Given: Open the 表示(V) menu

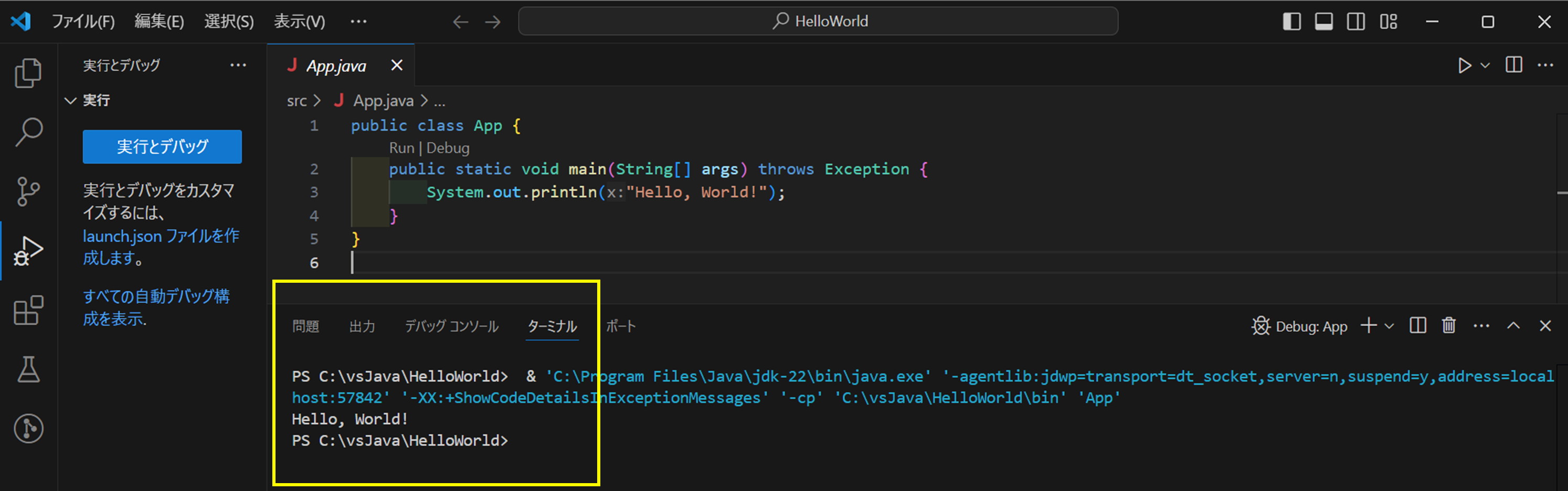Looking at the screenshot, I should click(300, 22).
